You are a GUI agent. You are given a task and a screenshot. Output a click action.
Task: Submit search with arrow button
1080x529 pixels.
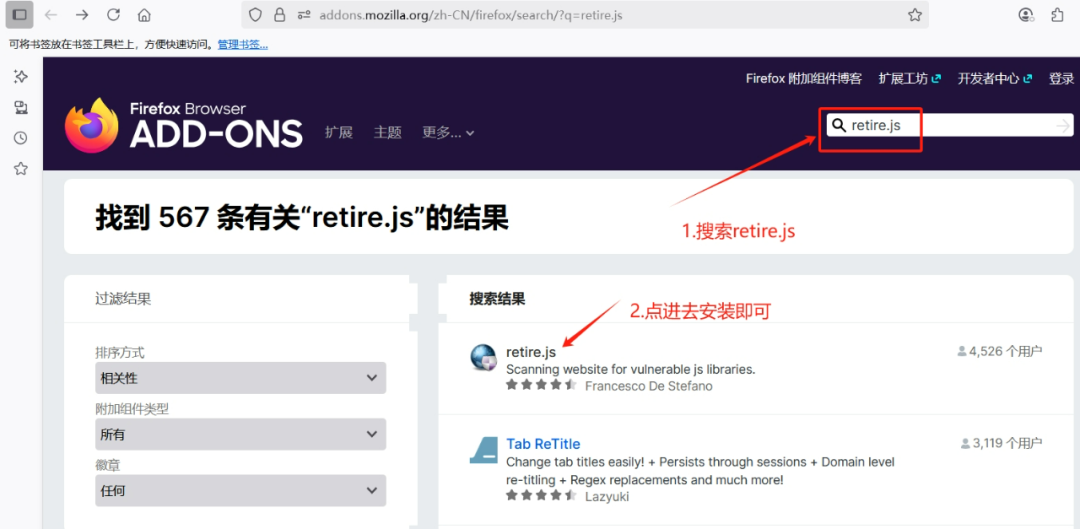[x=1063, y=125]
